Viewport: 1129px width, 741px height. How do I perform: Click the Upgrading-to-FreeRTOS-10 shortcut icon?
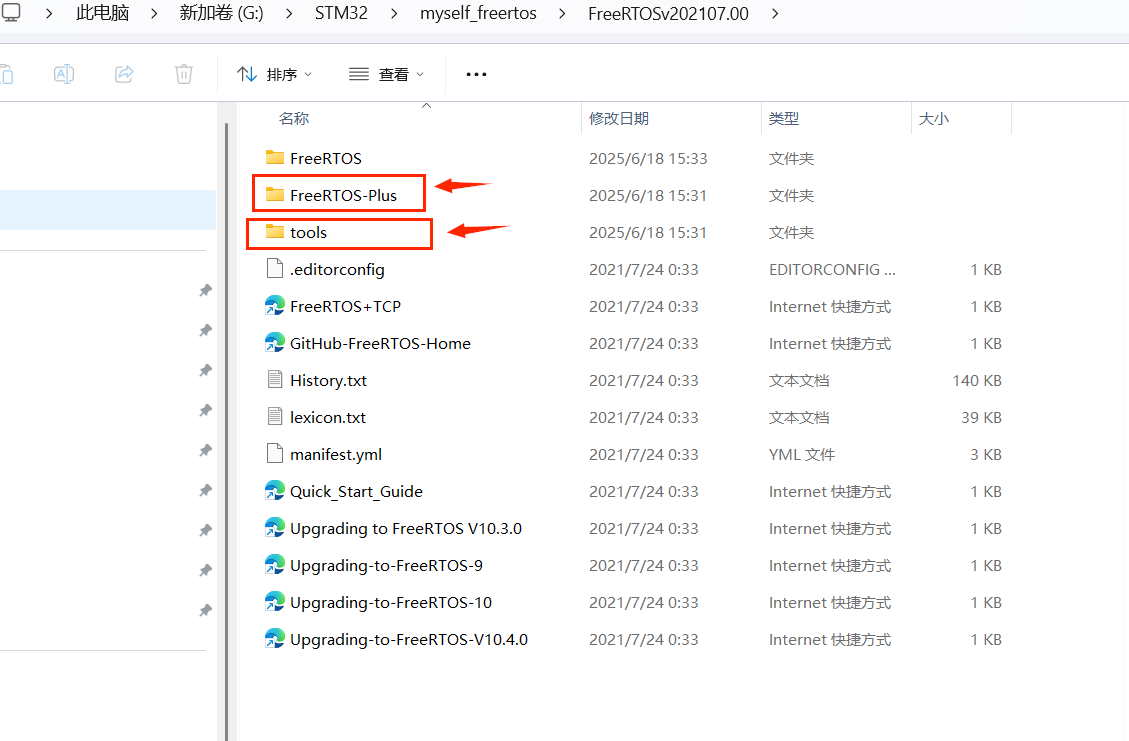point(274,602)
